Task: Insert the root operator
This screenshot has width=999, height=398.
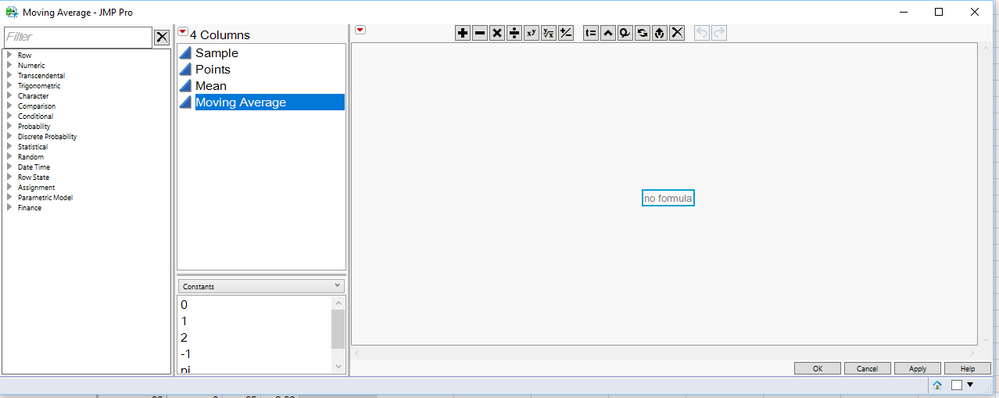Action: 549,34
